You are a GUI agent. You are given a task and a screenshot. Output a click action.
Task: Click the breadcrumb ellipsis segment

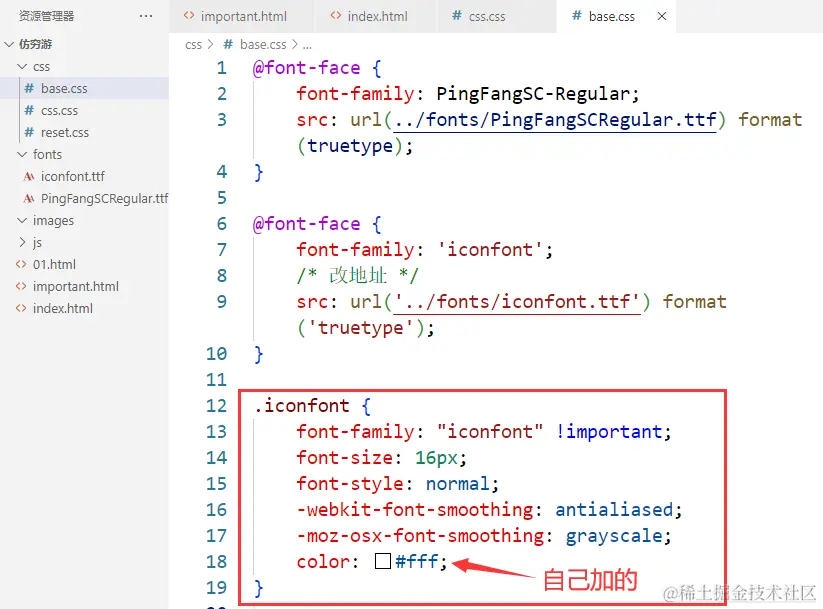pyautogui.click(x=307, y=45)
